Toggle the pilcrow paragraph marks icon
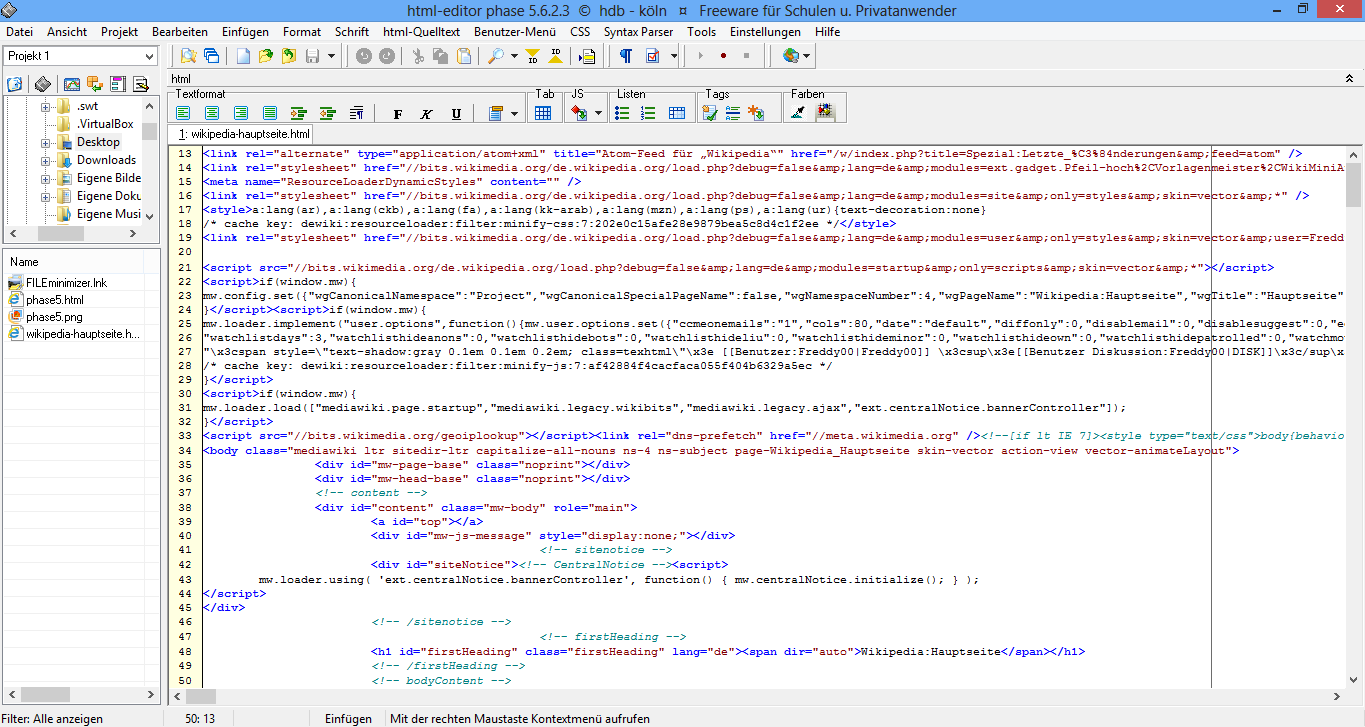This screenshot has width=1365, height=727. pos(625,56)
